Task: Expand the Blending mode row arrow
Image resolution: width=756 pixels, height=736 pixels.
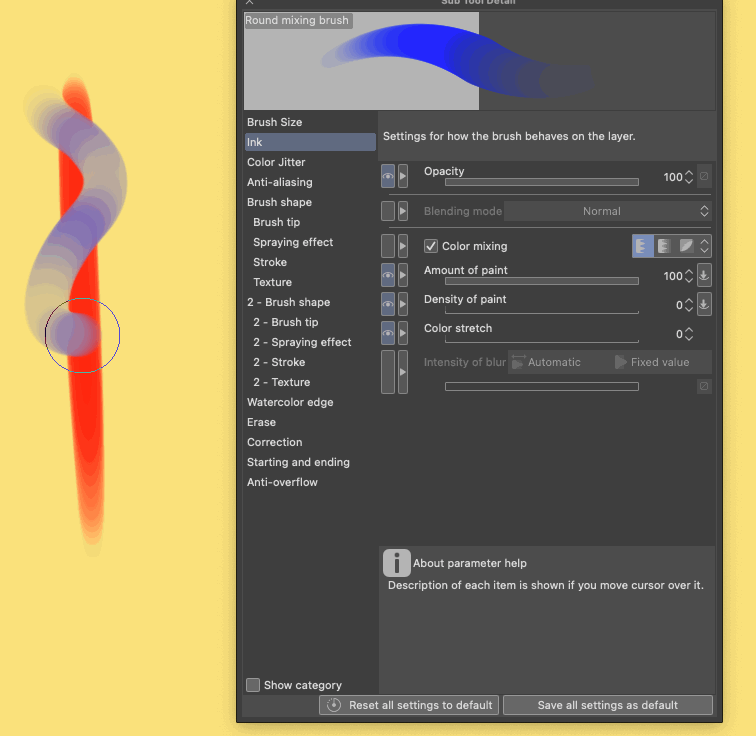Action: coord(403,211)
